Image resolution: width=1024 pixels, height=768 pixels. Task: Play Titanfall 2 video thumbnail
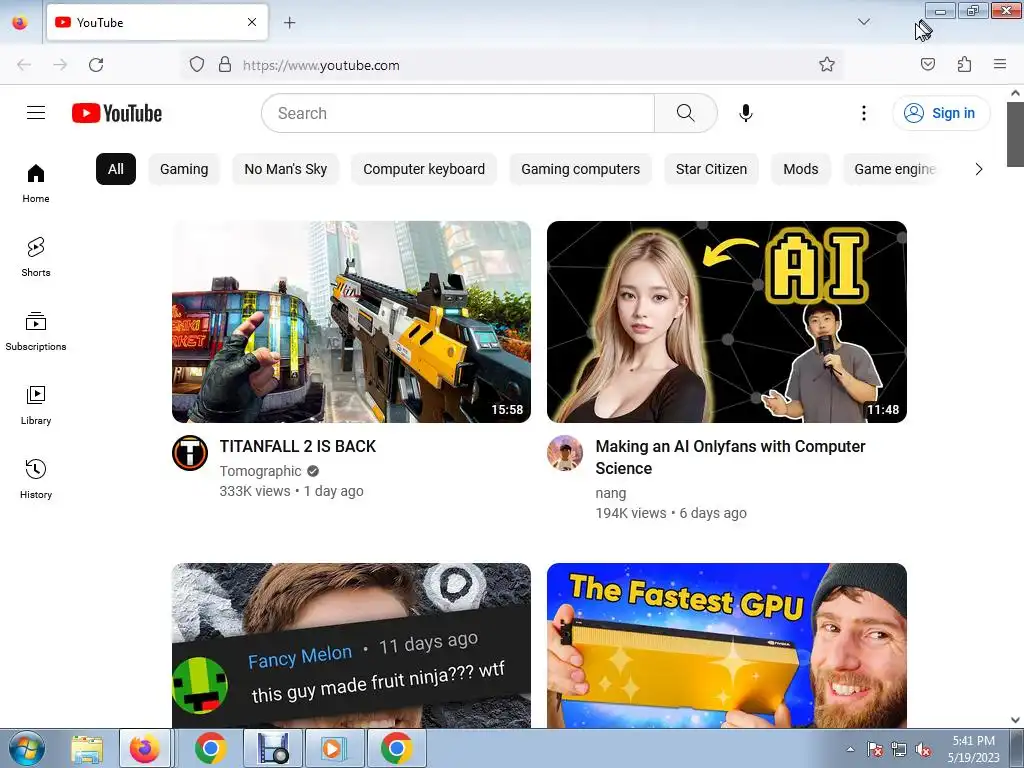click(x=351, y=322)
